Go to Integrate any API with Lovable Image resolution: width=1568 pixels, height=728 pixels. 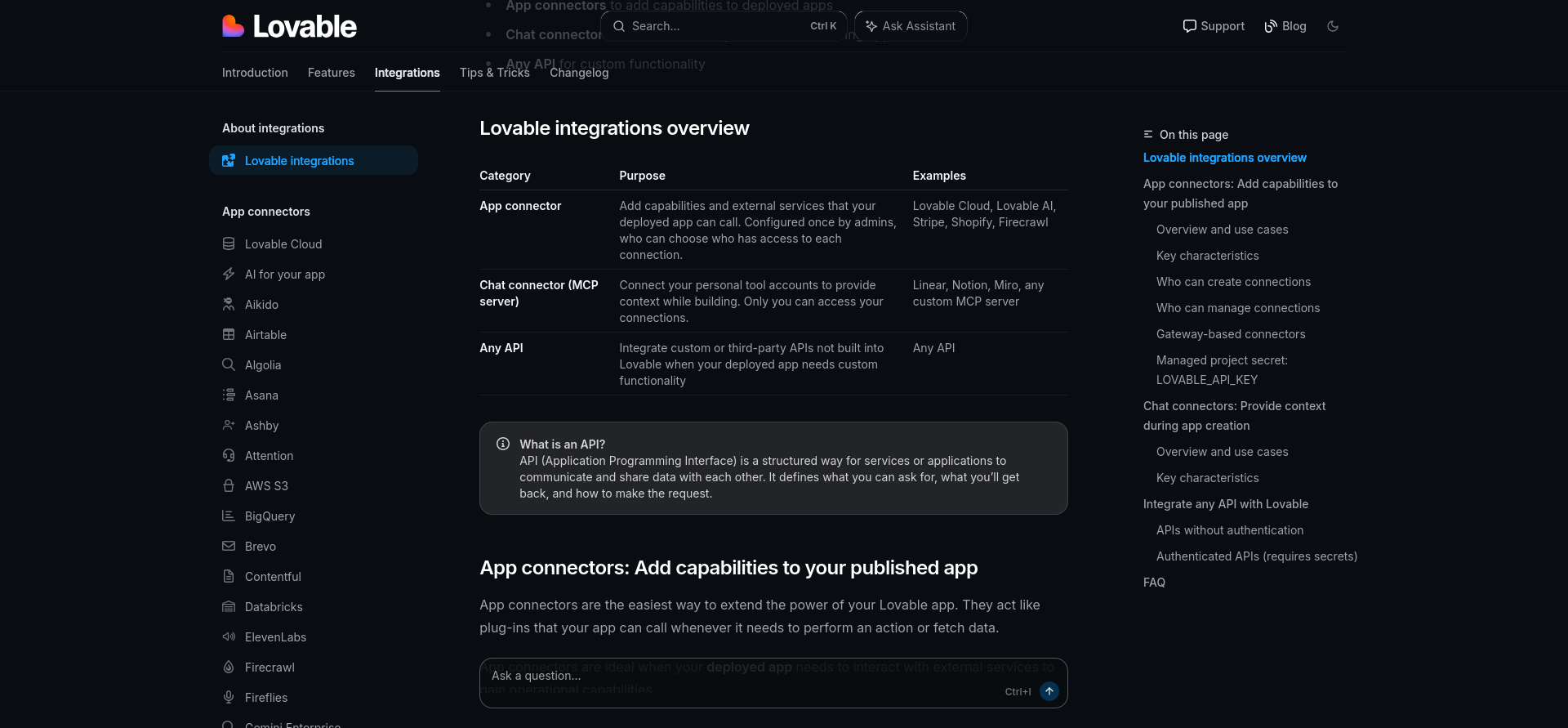1226,504
